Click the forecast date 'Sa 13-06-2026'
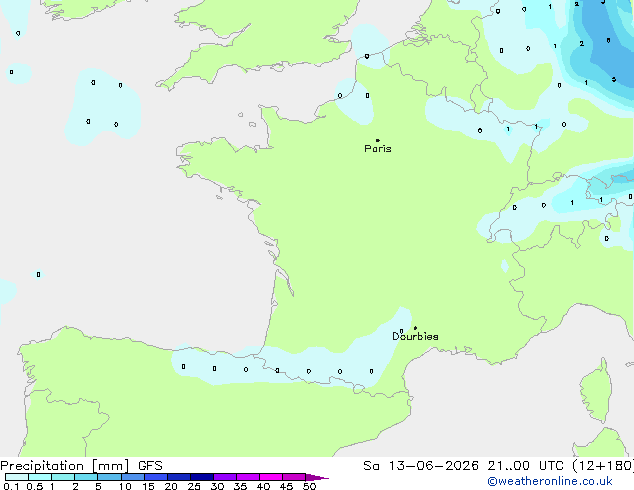Viewport: 634px width, 490px height. pyautogui.click(x=421, y=466)
